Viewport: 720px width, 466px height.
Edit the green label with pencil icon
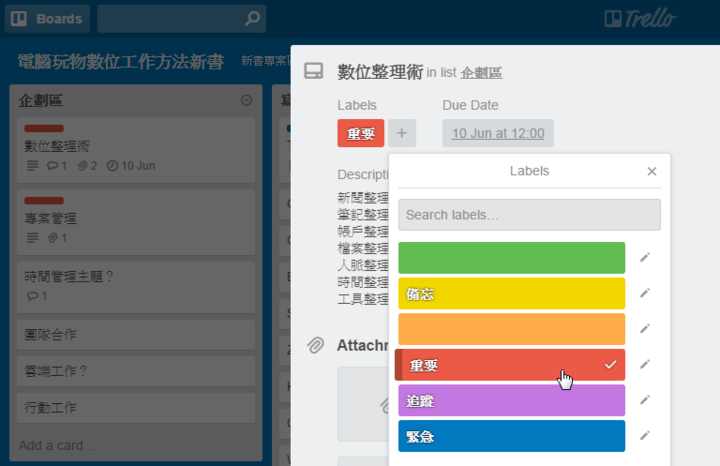pos(645,258)
